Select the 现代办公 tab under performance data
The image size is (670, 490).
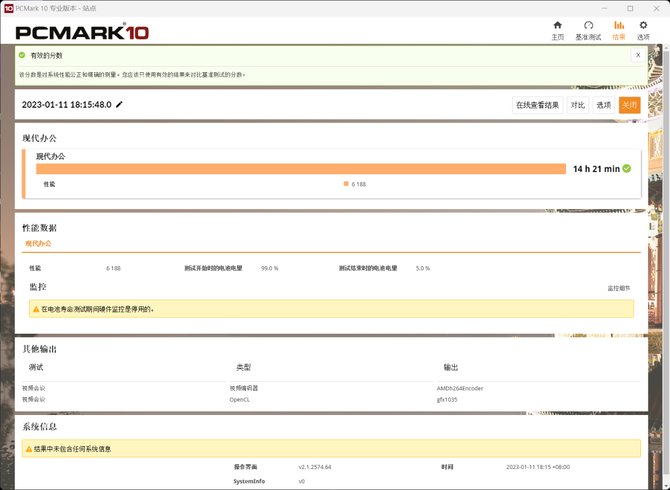pos(38,244)
